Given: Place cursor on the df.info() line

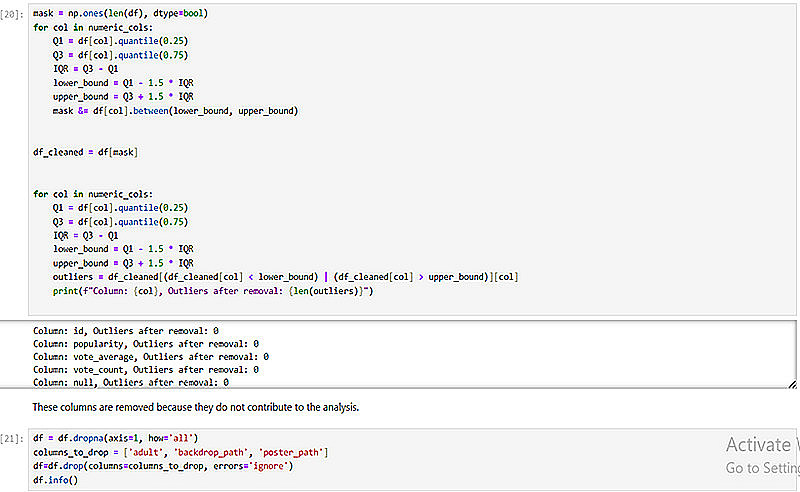Looking at the screenshot, I should [56, 480].
